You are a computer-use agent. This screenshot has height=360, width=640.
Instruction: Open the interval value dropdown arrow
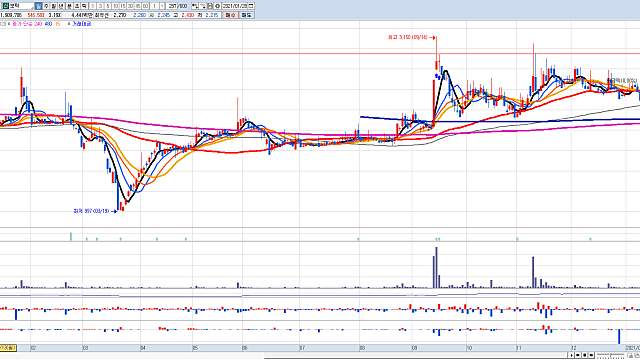click(162, 6)
